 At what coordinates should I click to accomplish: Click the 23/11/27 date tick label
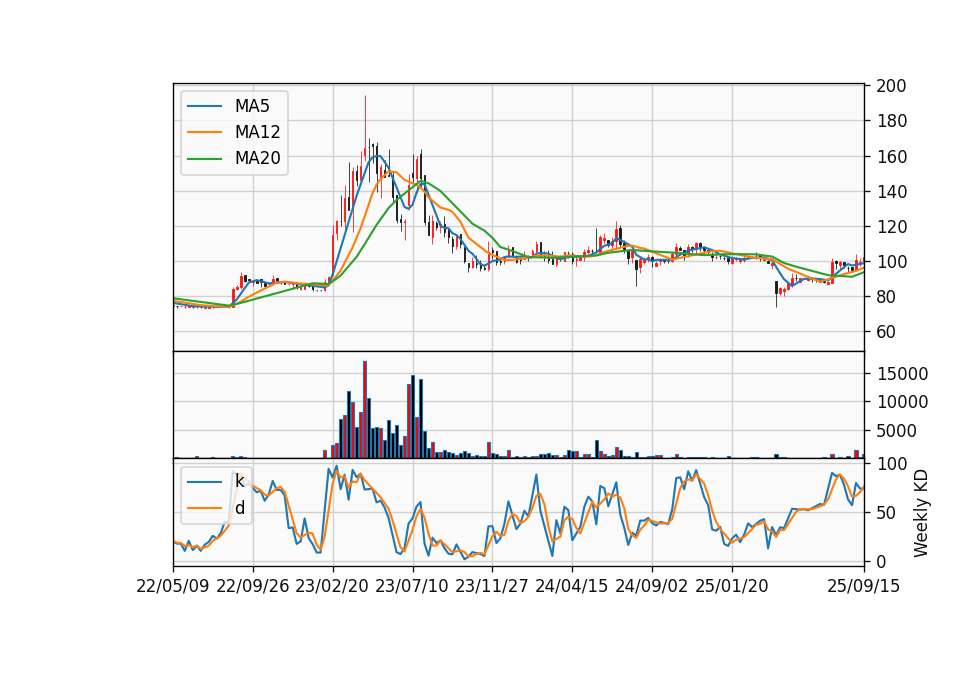click(x=492, y=586)
